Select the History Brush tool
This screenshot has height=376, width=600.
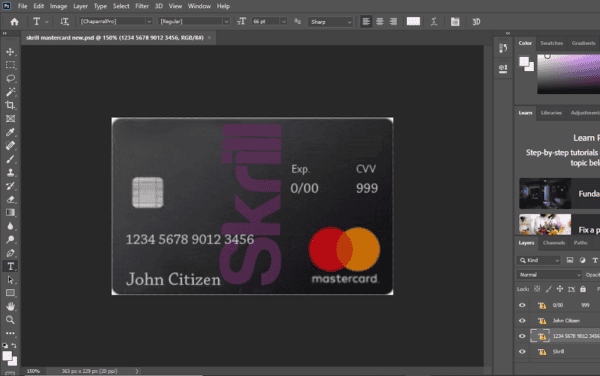[x=10, y=186]
